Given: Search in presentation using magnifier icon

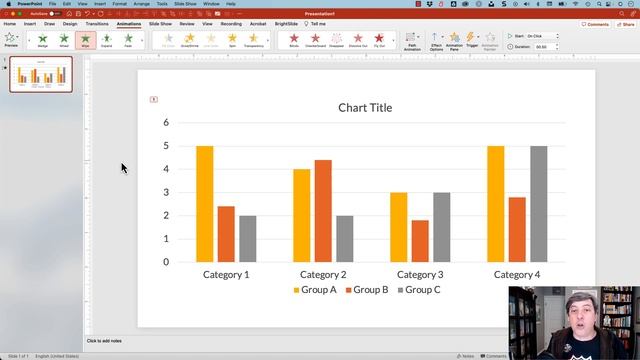Looking at the screenshot, I should (x=622, y=13).
